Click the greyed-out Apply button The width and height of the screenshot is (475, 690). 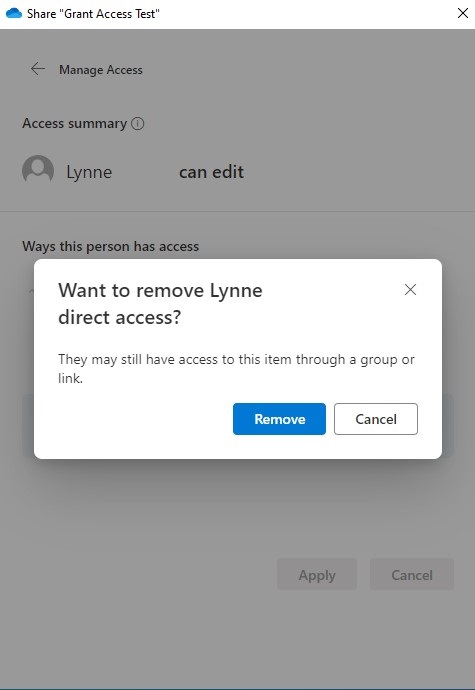317,574
